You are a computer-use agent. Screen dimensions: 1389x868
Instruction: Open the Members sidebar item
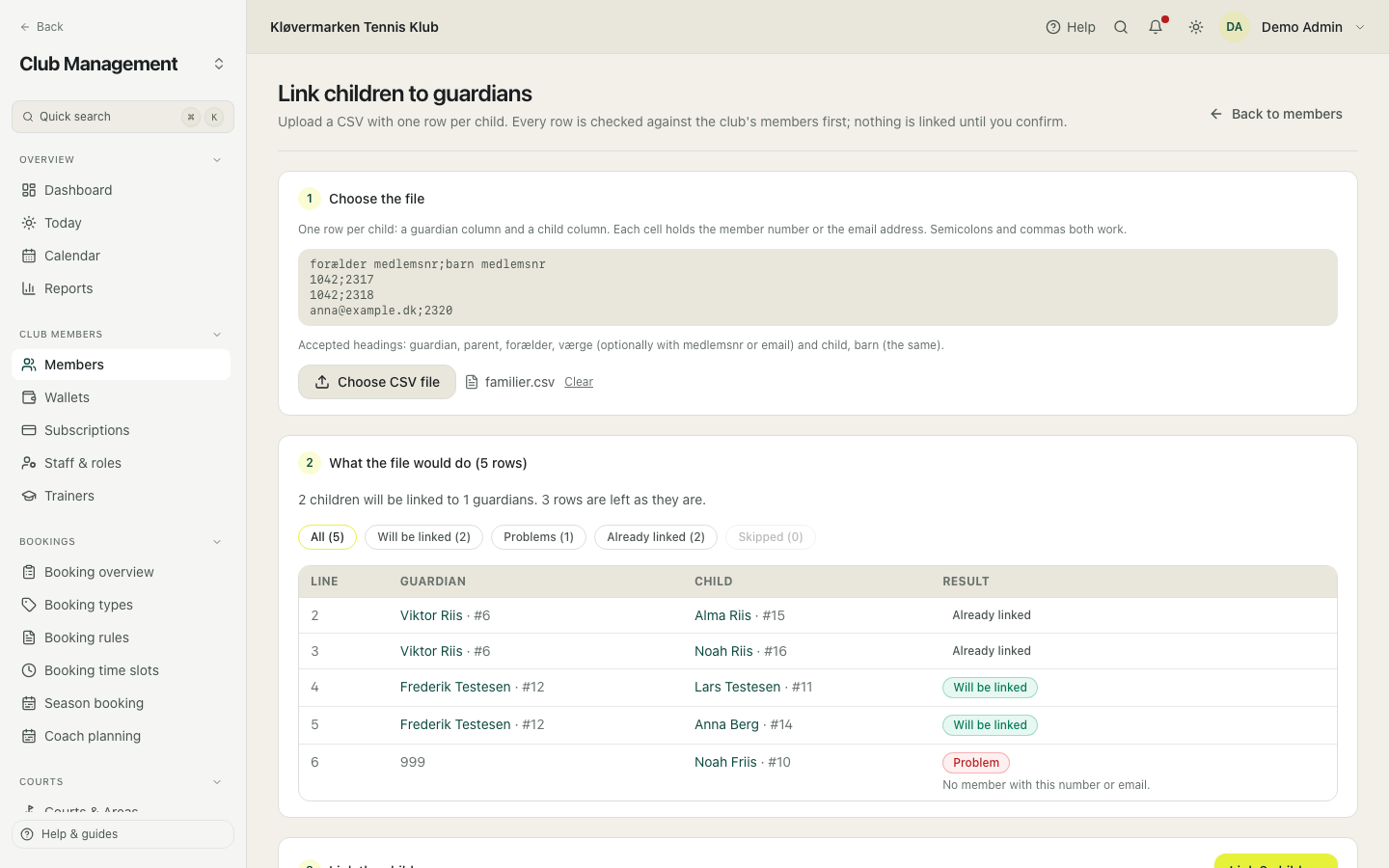click(x=121, y=365)
